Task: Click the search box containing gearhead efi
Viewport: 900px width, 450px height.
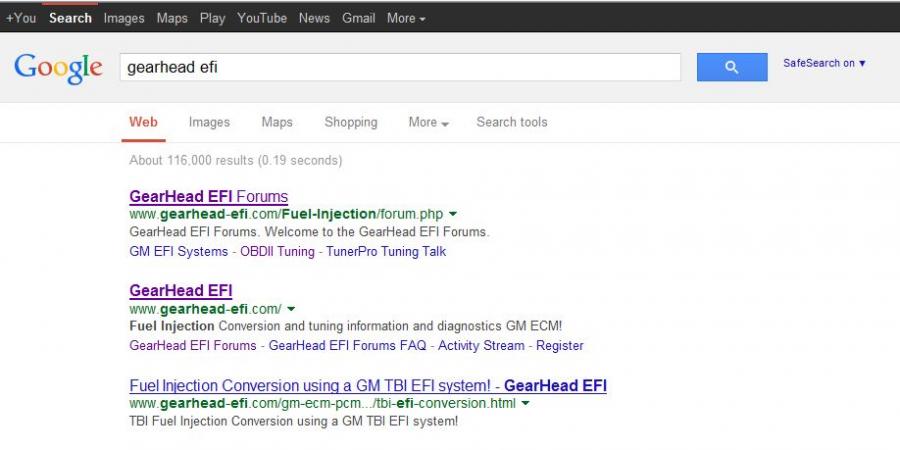Action: click(400, 67)
